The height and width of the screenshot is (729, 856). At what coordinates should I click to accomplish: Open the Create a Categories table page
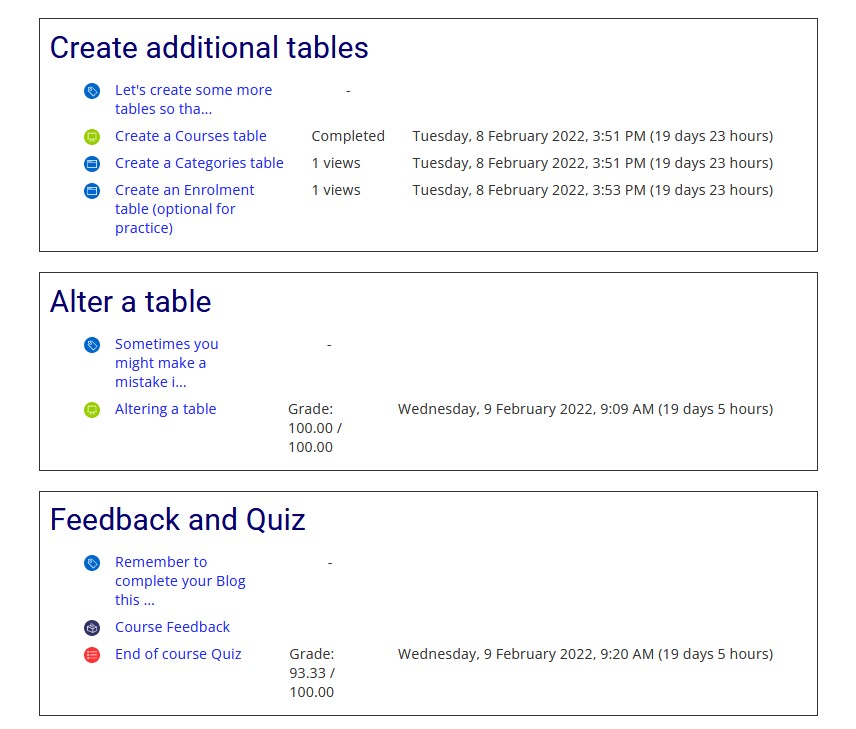point(199,163)
